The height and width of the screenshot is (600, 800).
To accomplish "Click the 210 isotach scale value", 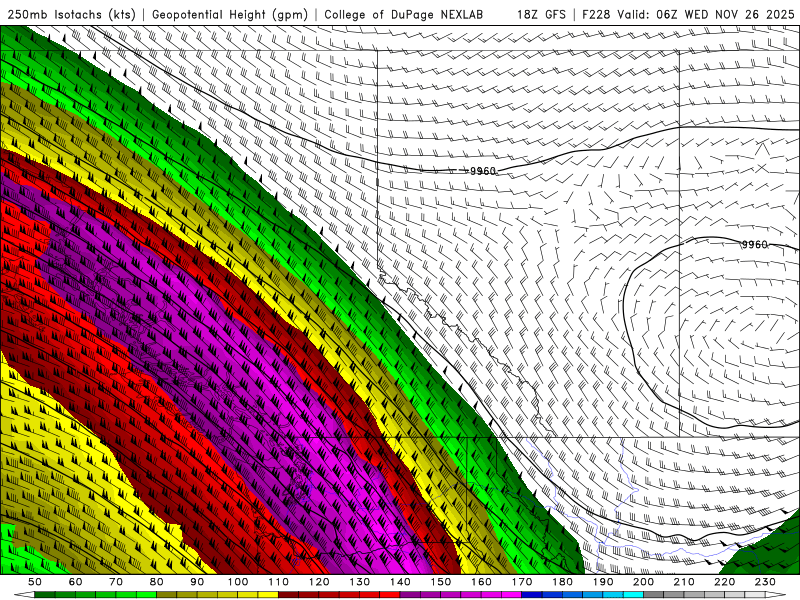I will [x=684, y=582].
